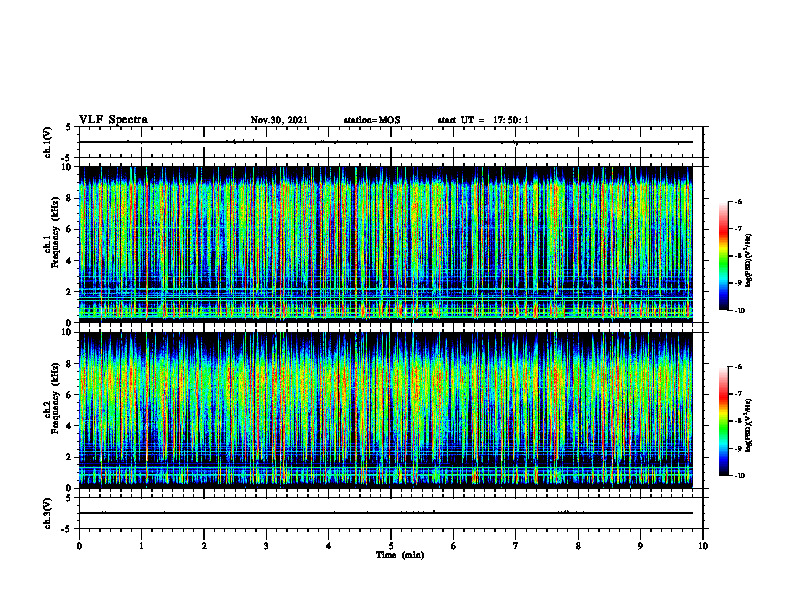Click time axis tick label "6"
792x612 pixels.
454,546
